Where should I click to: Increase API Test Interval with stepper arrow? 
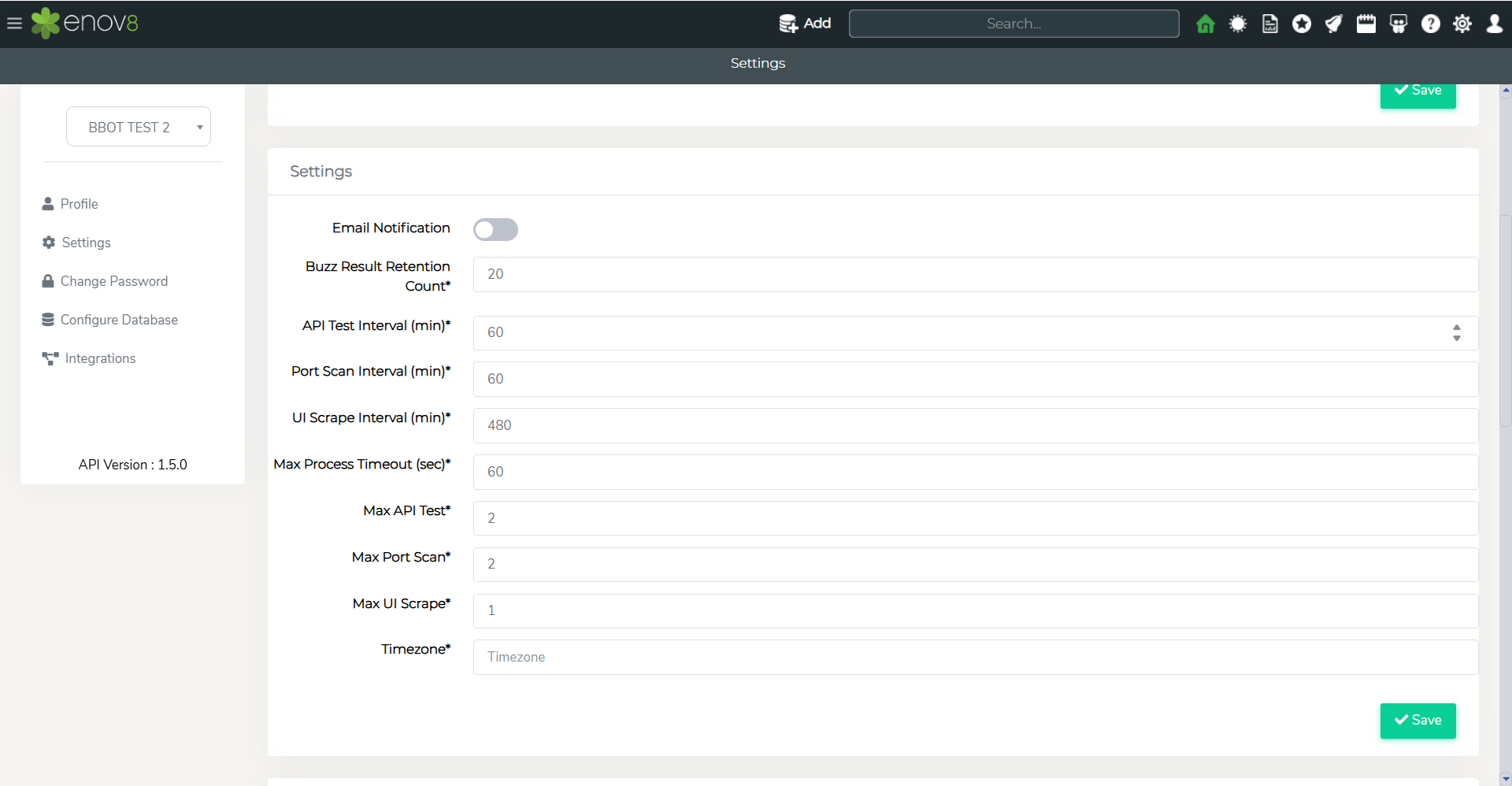(1457, 328)
